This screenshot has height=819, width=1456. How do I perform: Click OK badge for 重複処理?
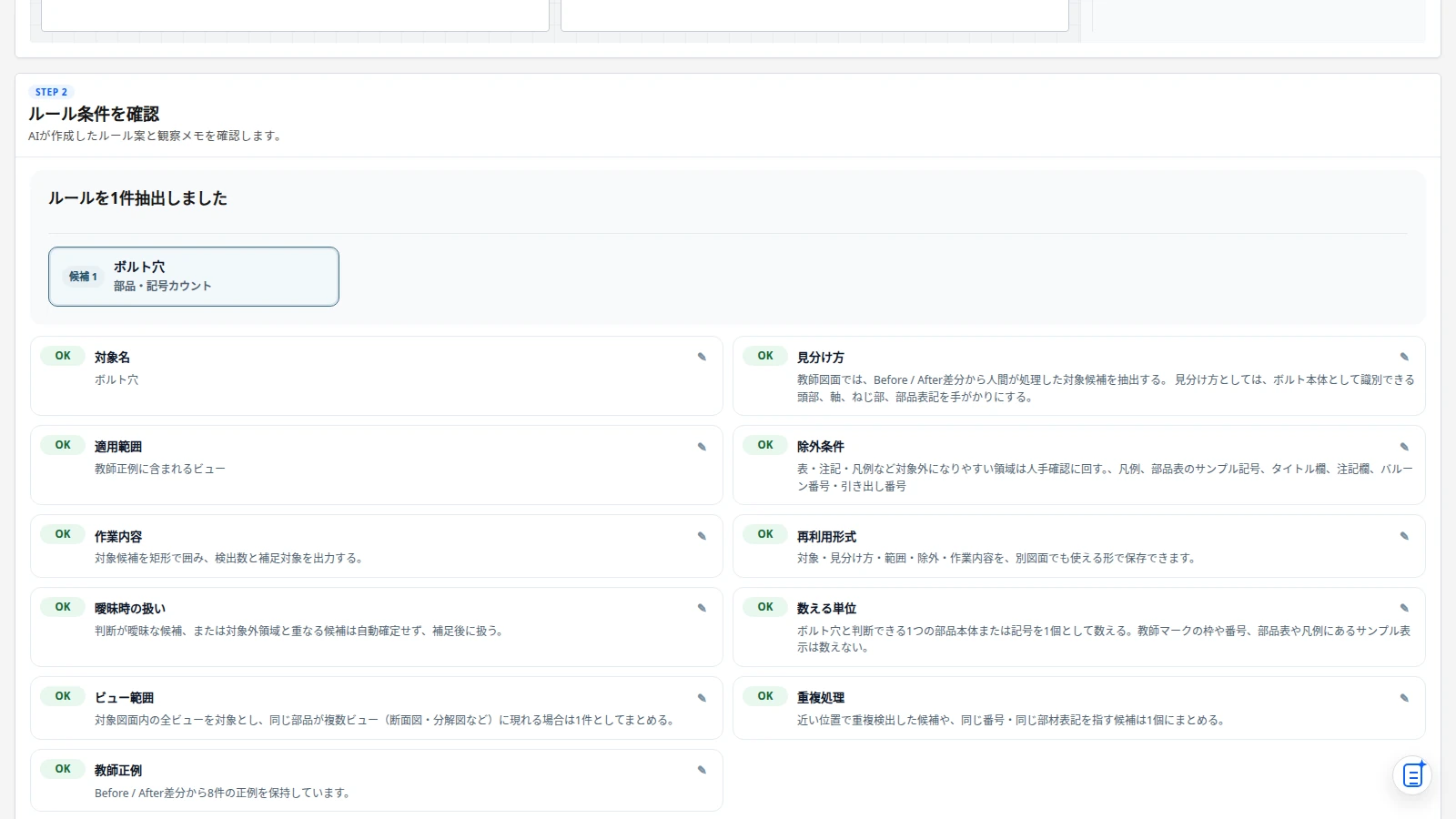pos(765,696)
